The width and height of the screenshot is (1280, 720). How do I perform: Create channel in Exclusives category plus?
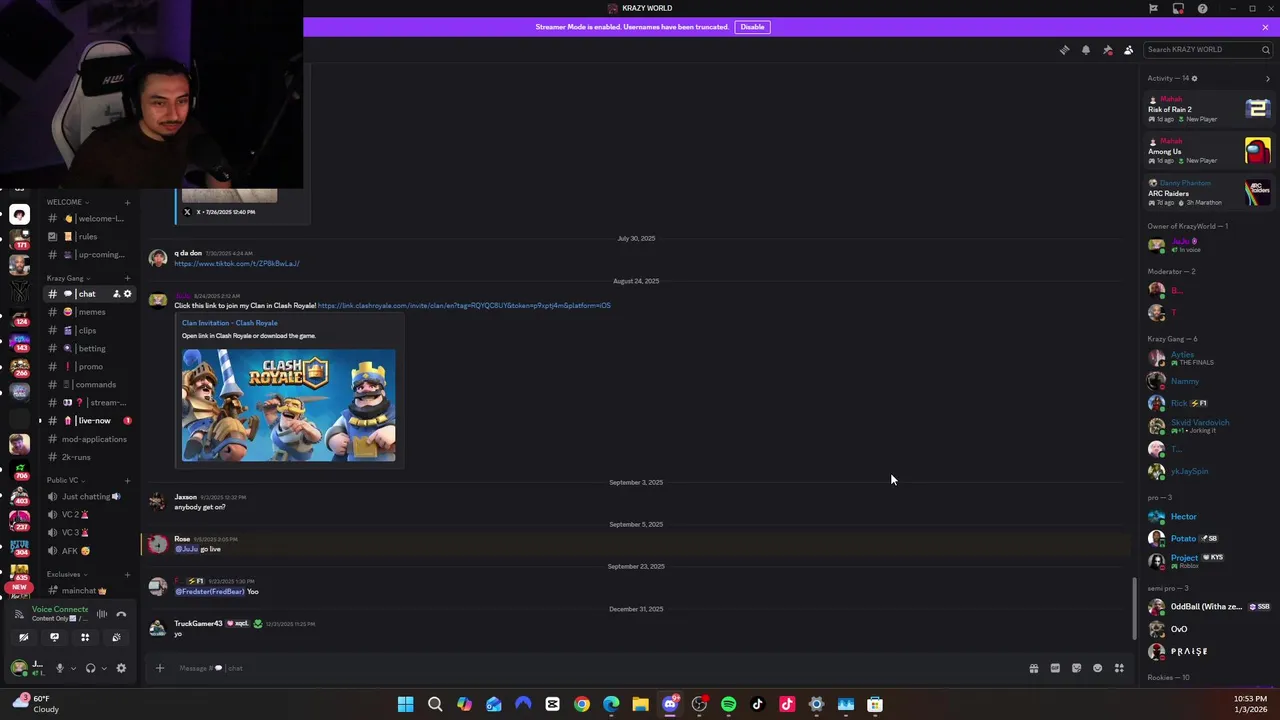[x=127, y=574]
